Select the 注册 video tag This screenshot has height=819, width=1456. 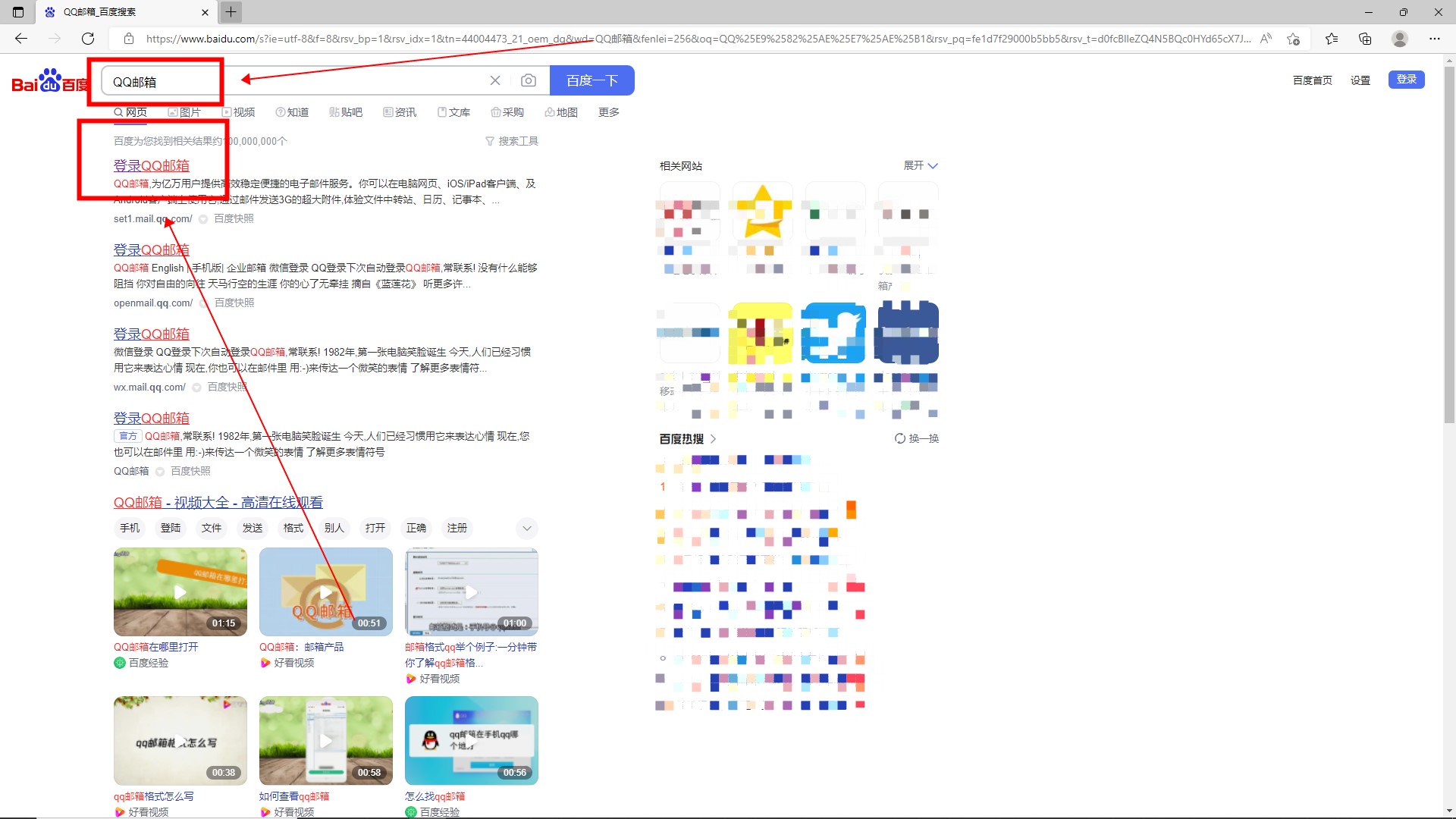457,528
